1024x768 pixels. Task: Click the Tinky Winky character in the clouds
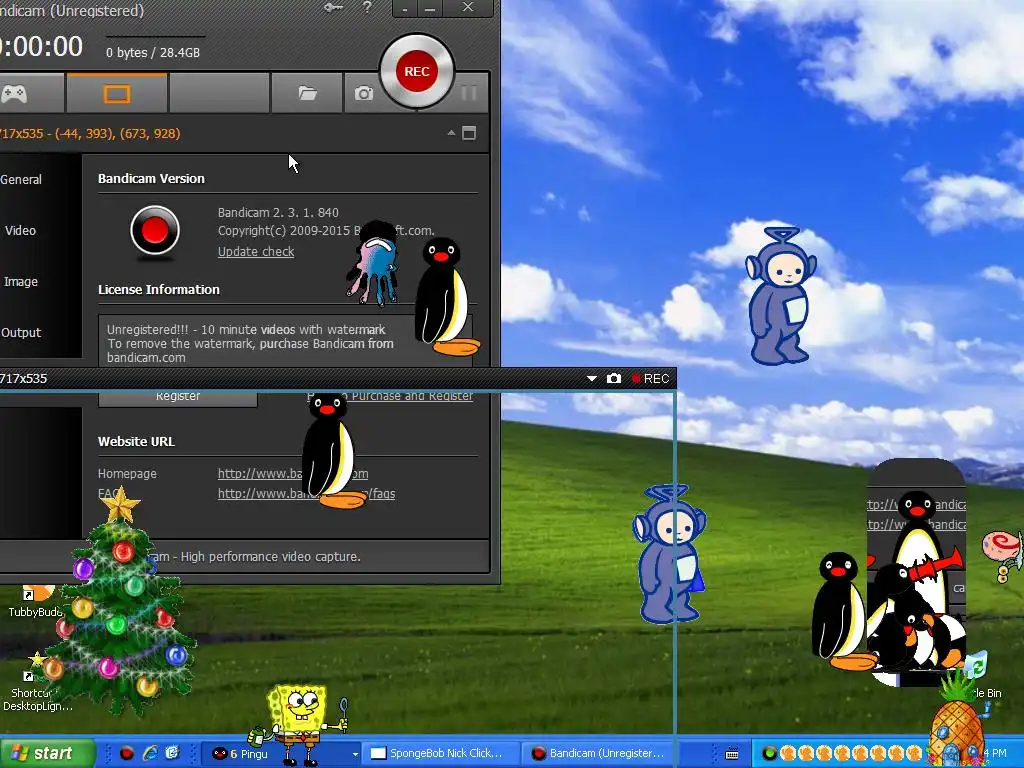click(x=781, y=296)
